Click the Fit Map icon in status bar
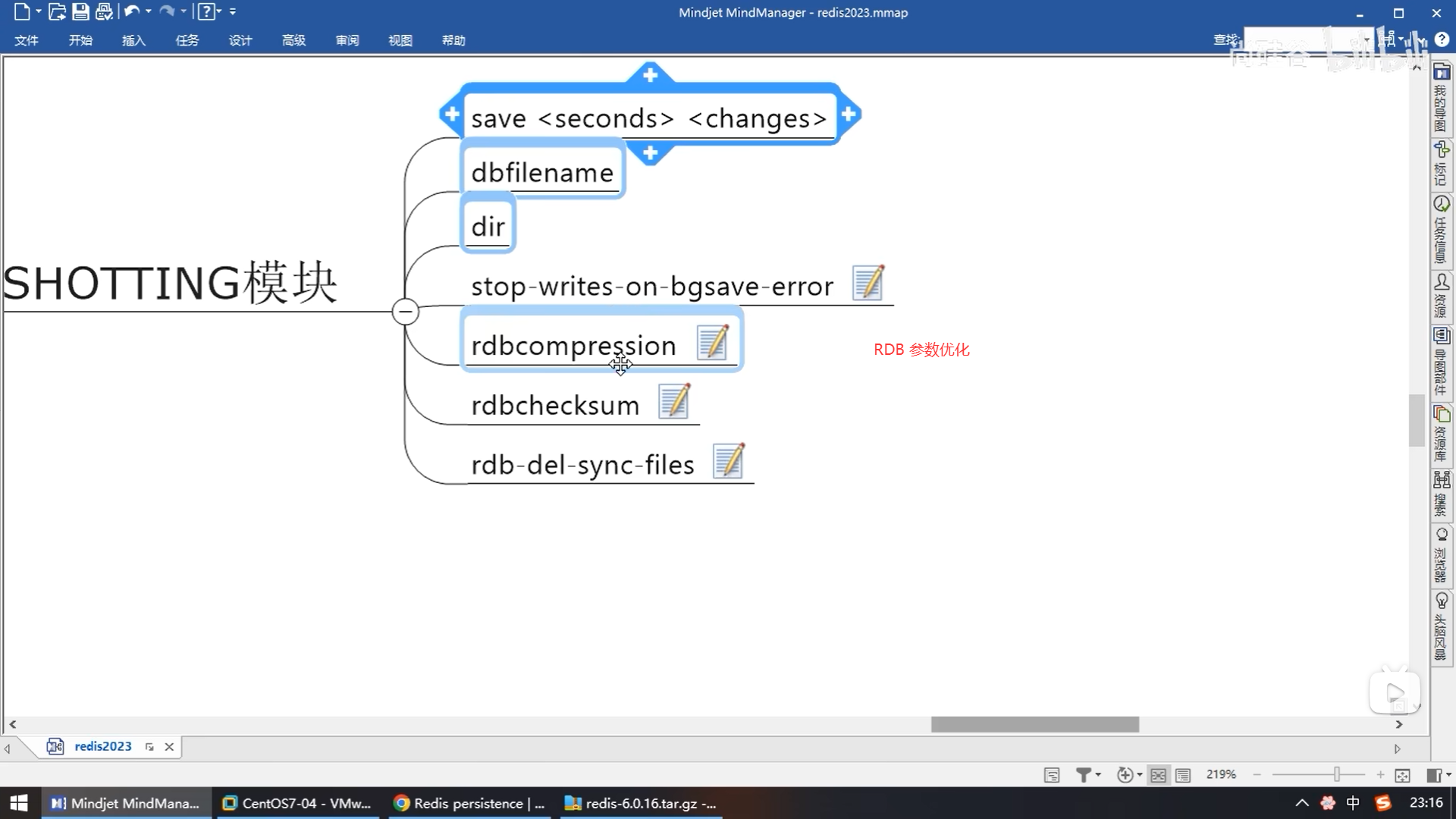The width and height of the screenshot is (1456, 819). click(1402, 775)
